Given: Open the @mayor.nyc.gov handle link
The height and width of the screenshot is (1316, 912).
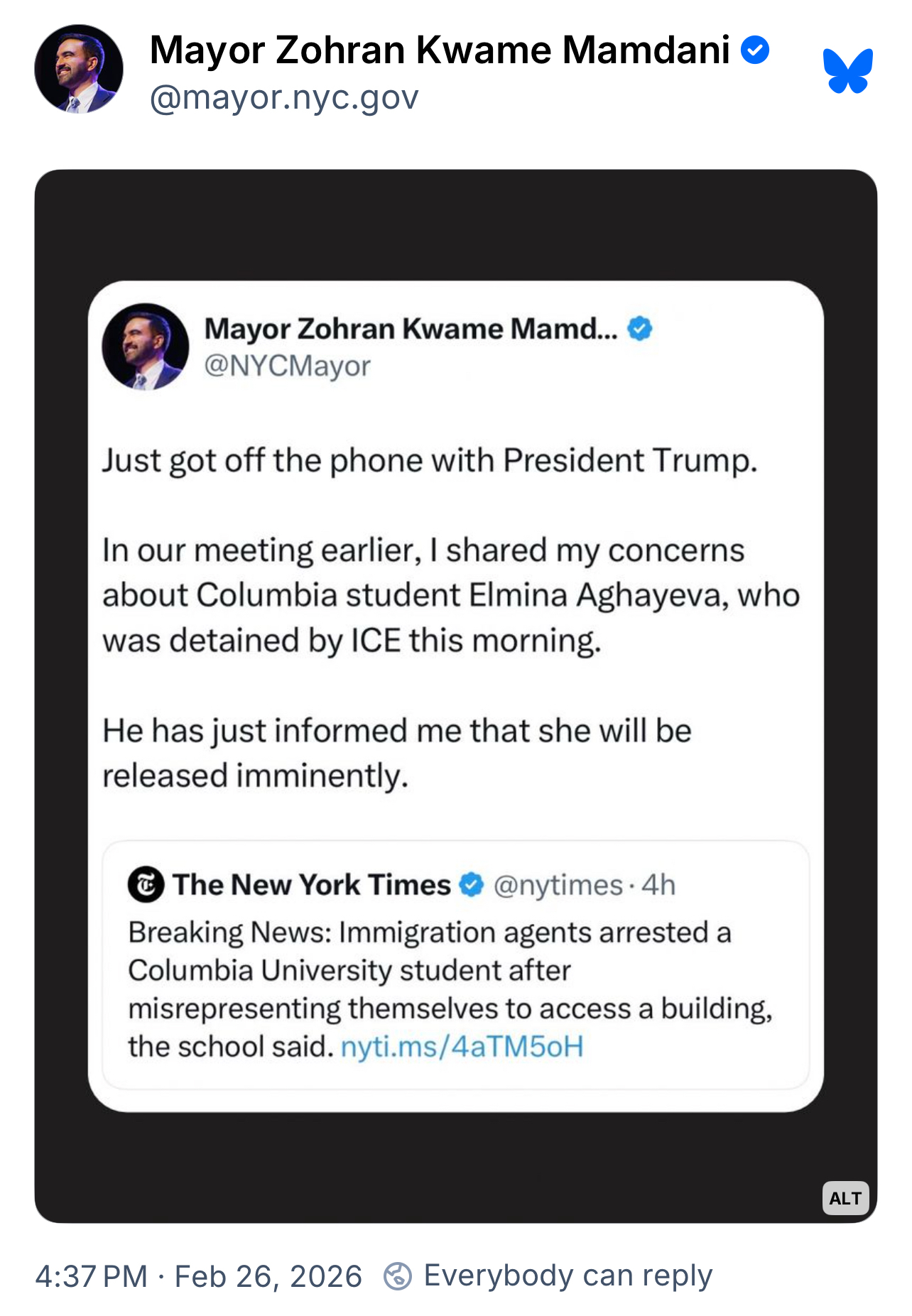Looking at the screenshot, I should click(x=284, y=97).
